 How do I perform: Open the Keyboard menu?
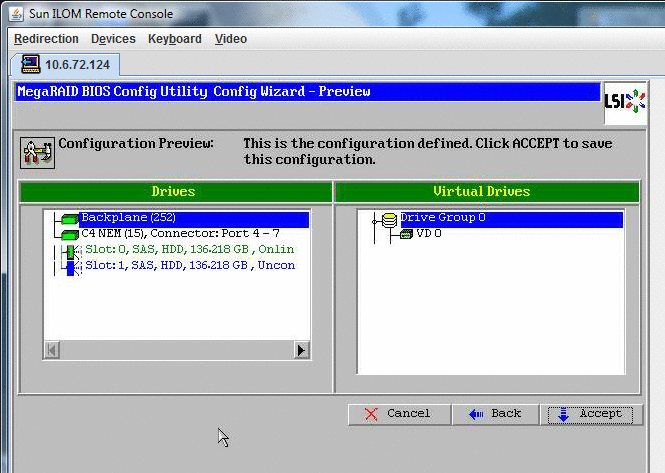[175, 39]
